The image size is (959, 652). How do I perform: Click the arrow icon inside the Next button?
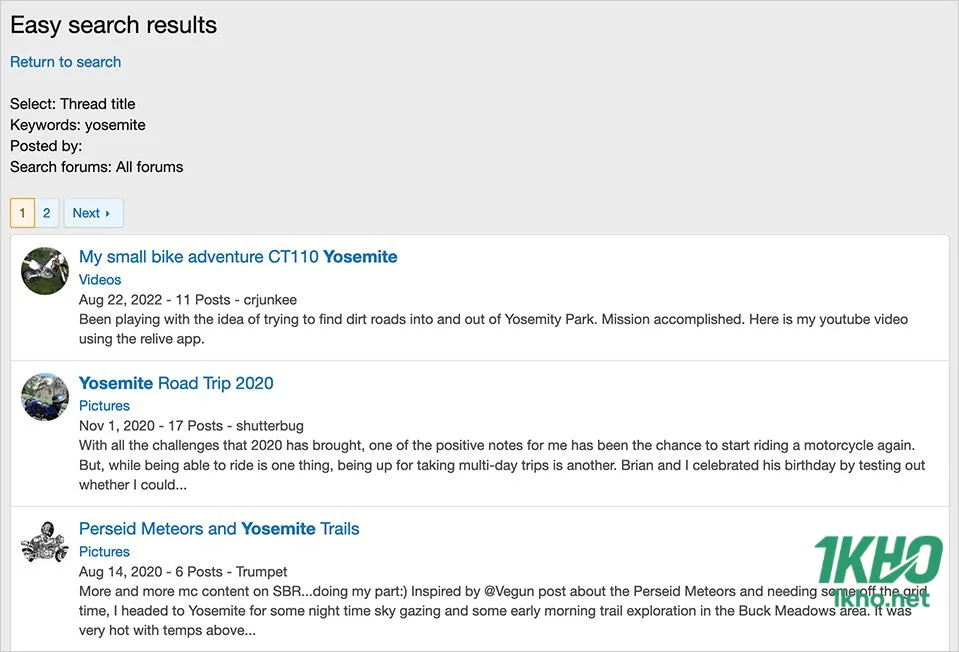click(110, 213)
